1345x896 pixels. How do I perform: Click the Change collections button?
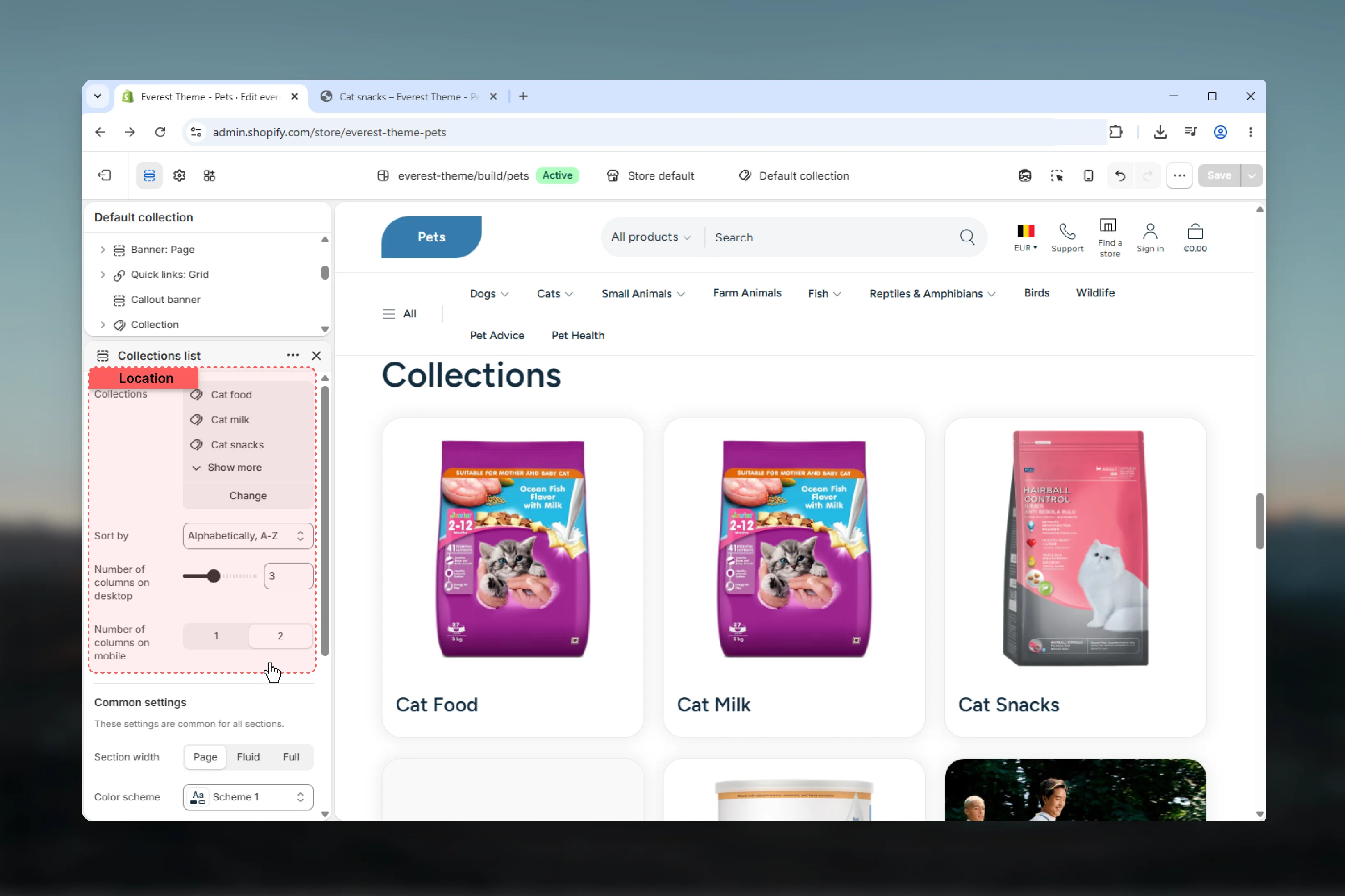pos(248,496)
